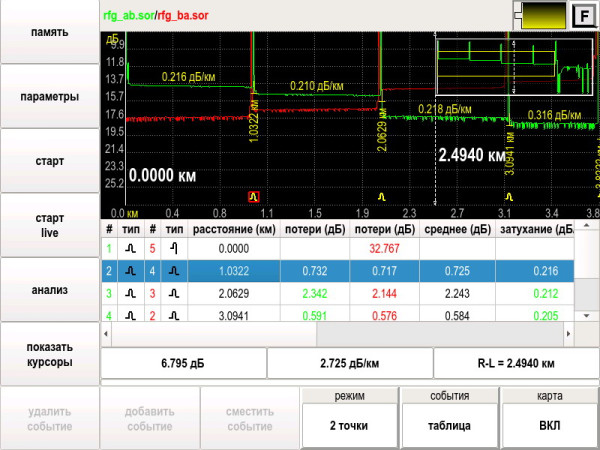Open the trace overview minimap thumbnail
The image size is (600, 450).
pos(509,66)
